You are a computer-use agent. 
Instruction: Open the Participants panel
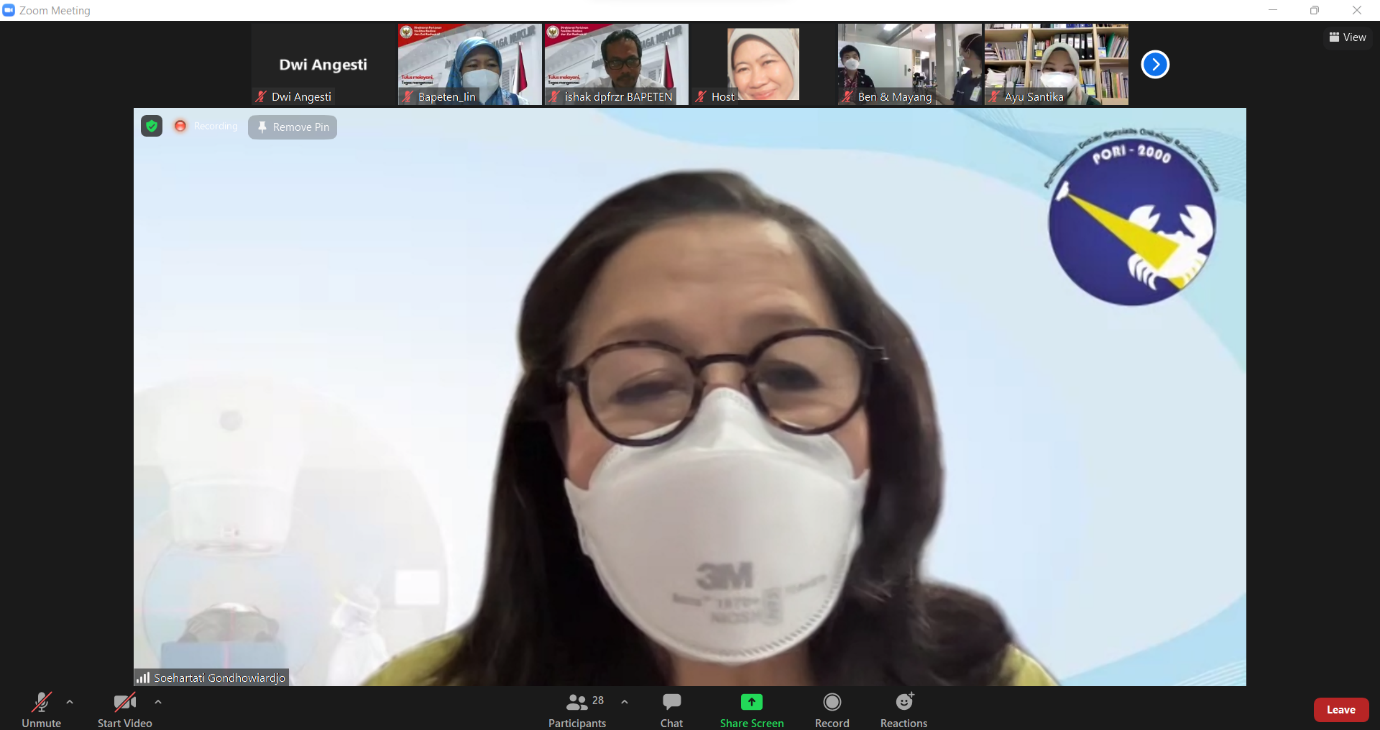(x=577, y=709)
